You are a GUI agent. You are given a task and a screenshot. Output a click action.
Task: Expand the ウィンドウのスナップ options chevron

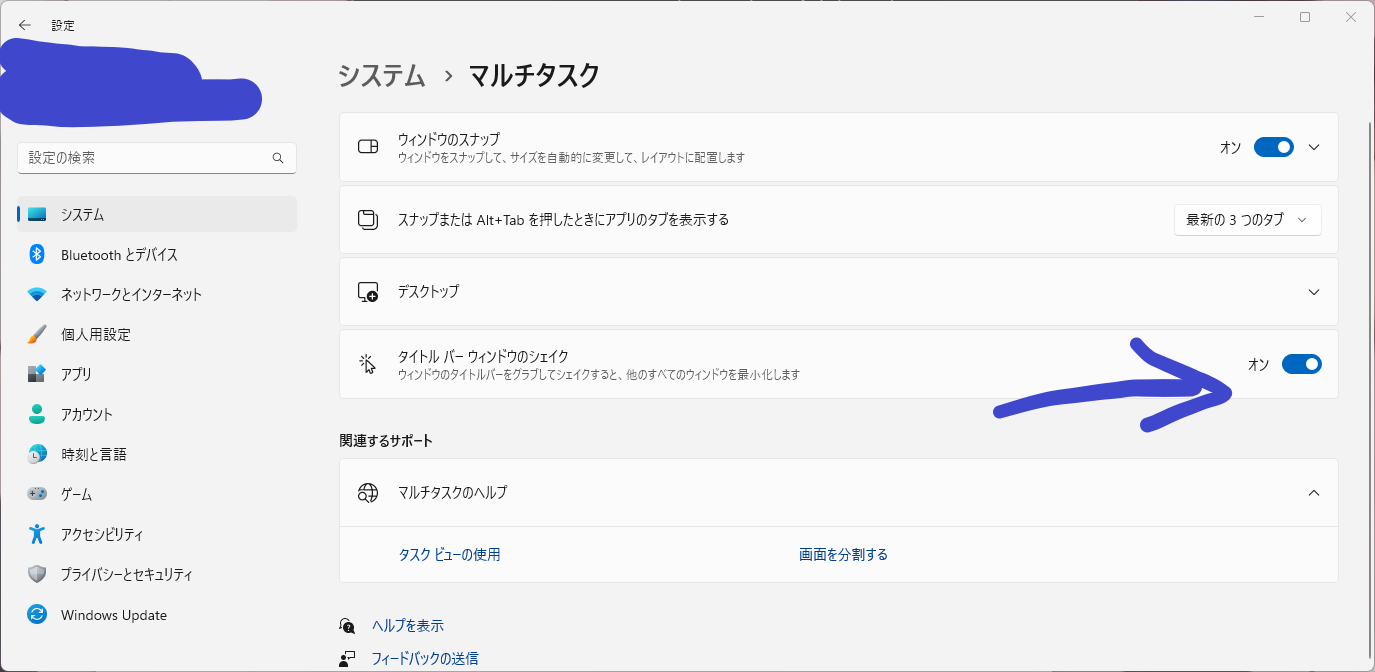1314,147
